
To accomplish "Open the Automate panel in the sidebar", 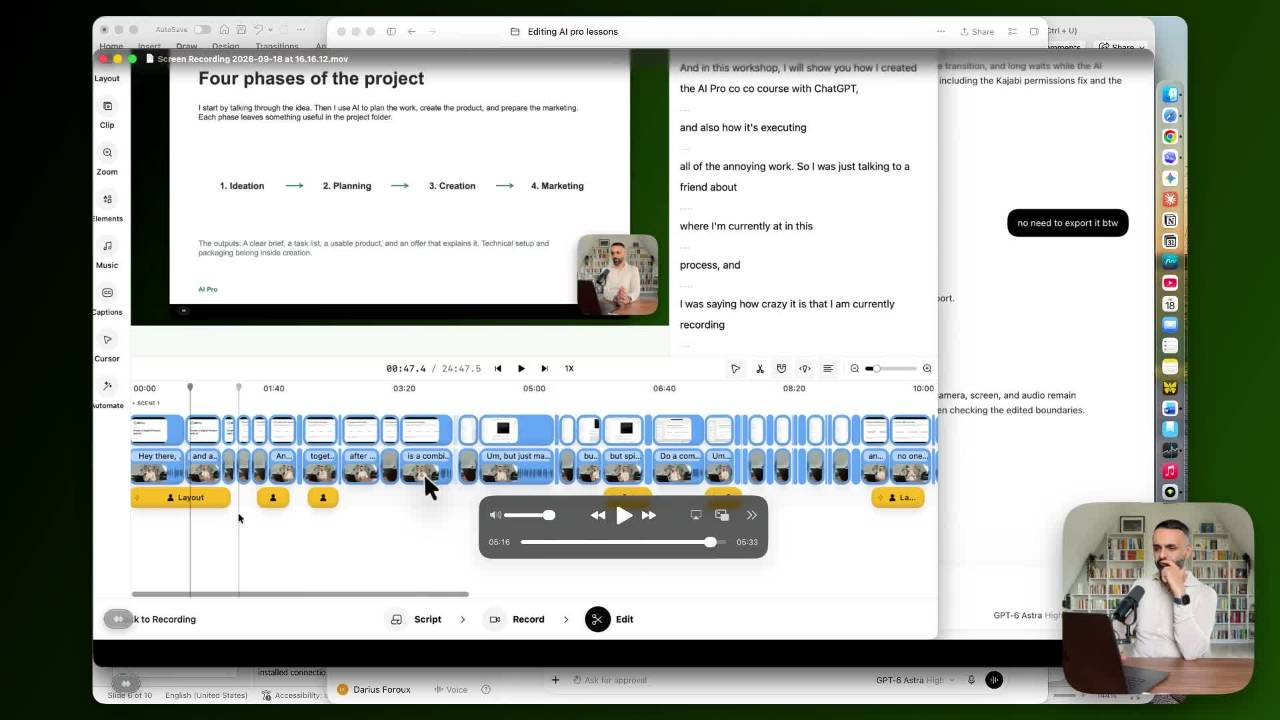I will point(107,393).
